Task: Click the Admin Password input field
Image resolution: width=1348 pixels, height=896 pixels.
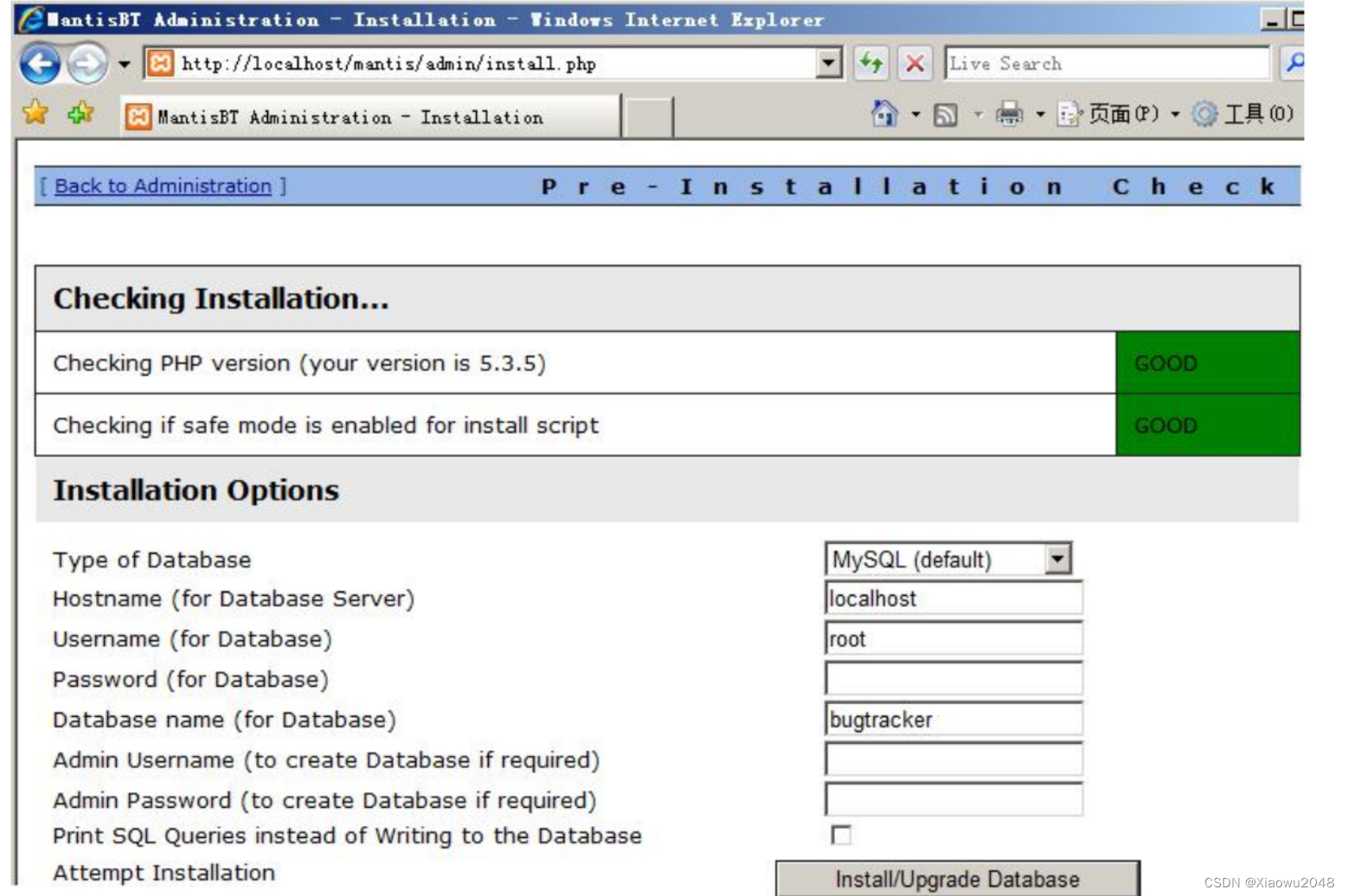Action: pyautogui.click(x=953, y=799)
